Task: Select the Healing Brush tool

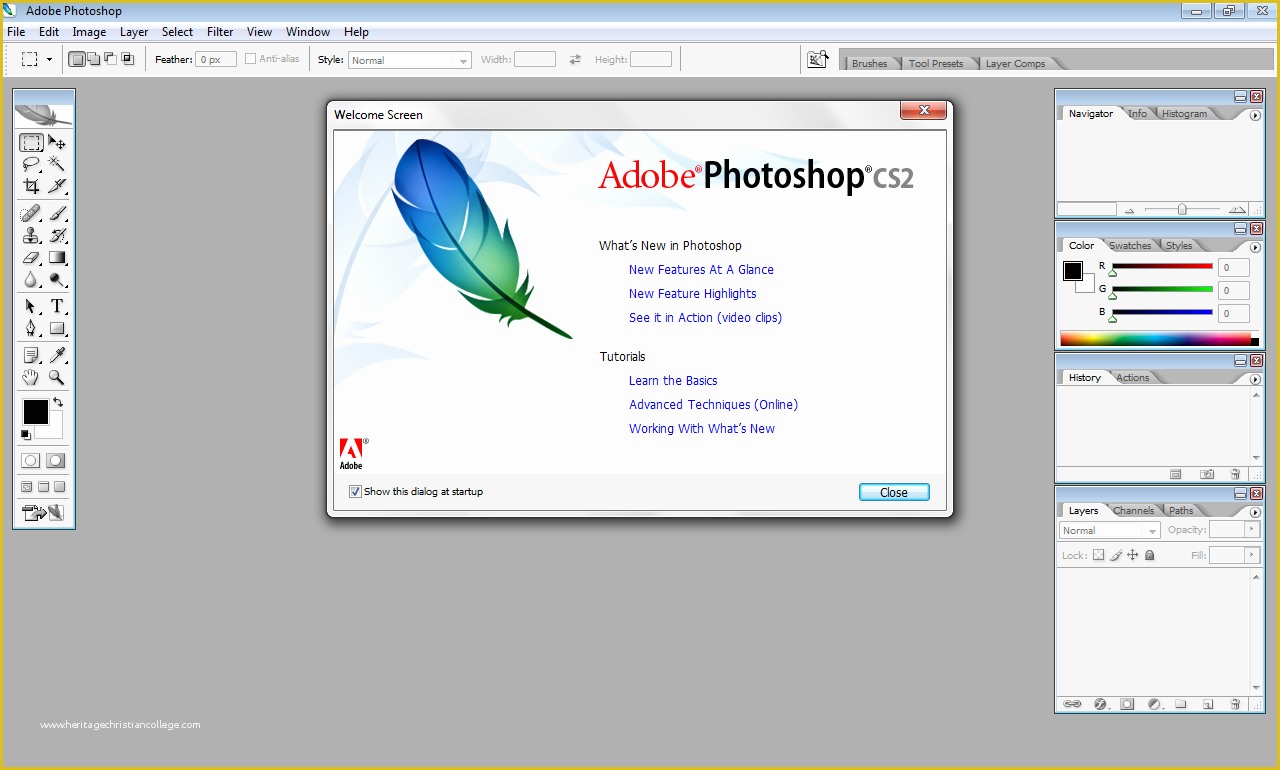Action: point(31,214)
